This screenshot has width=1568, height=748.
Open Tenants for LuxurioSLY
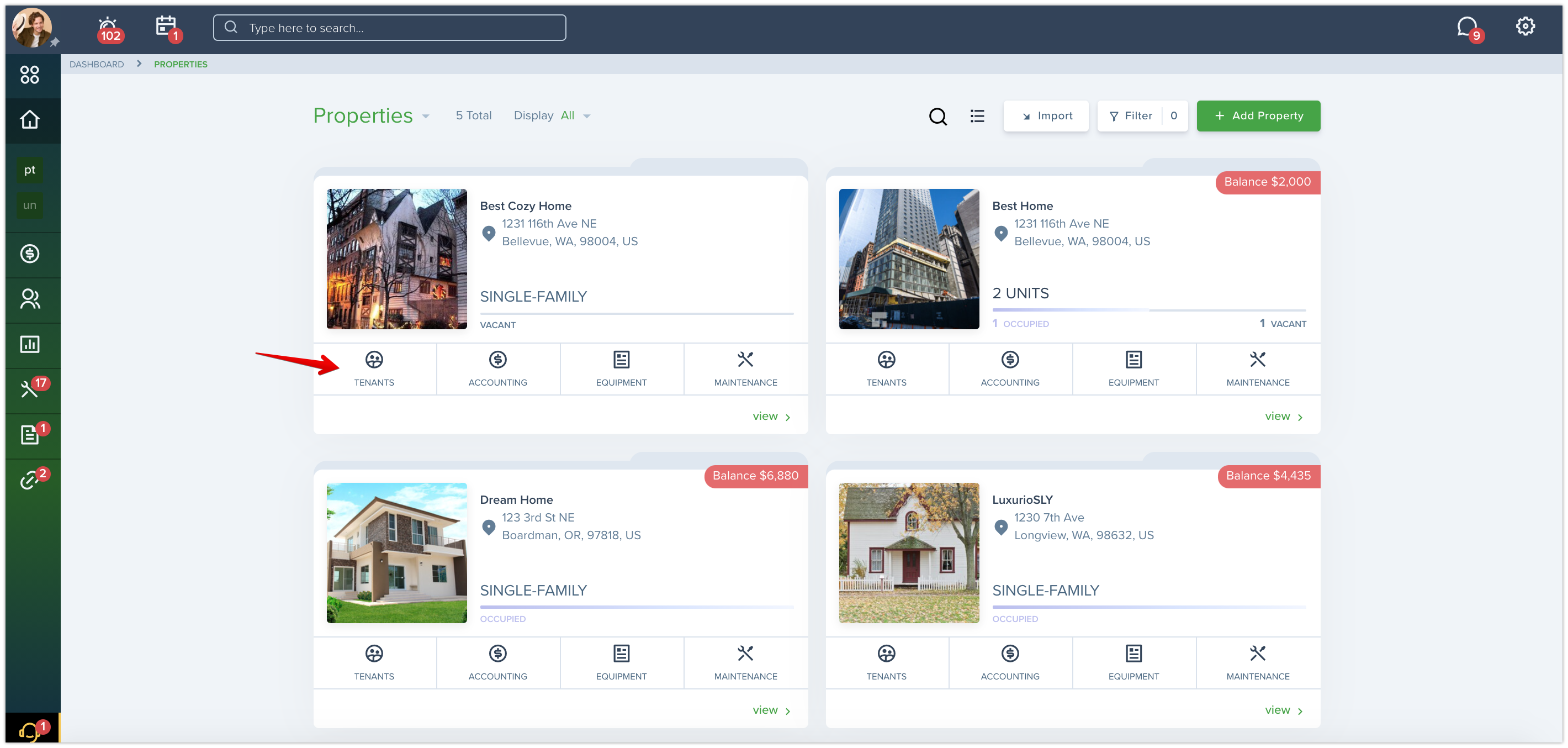tap(886, 663)
